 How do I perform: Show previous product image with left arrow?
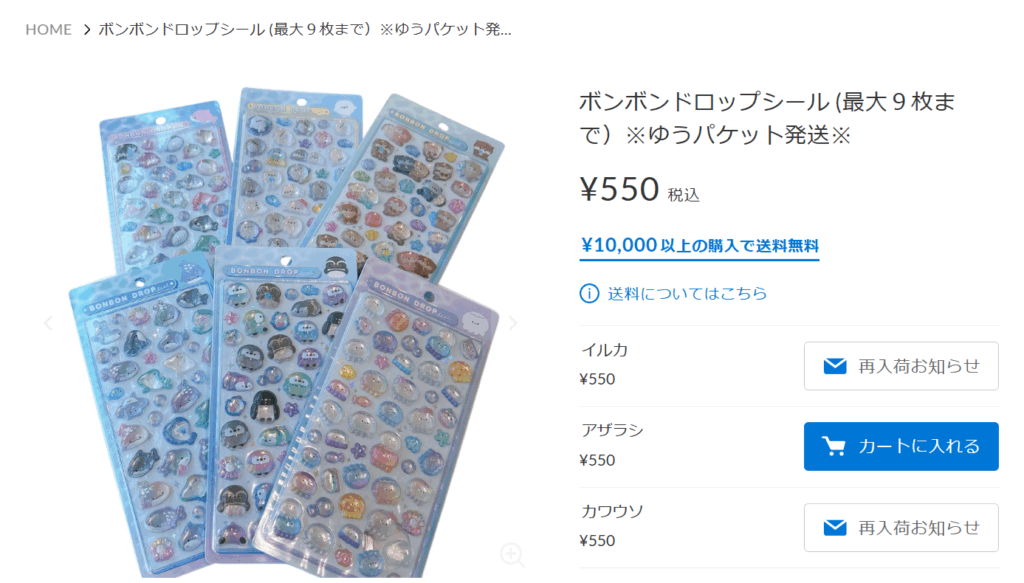(x=48, y=323)
